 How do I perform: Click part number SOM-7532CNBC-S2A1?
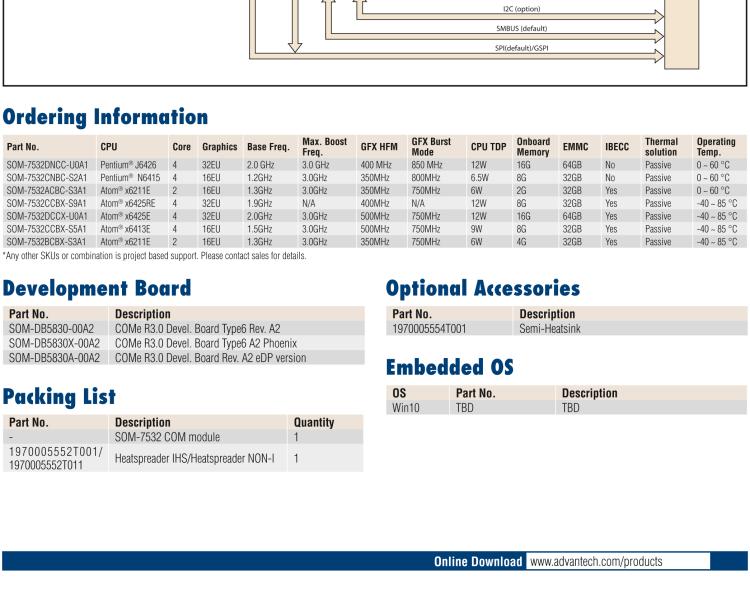[47, 176]
